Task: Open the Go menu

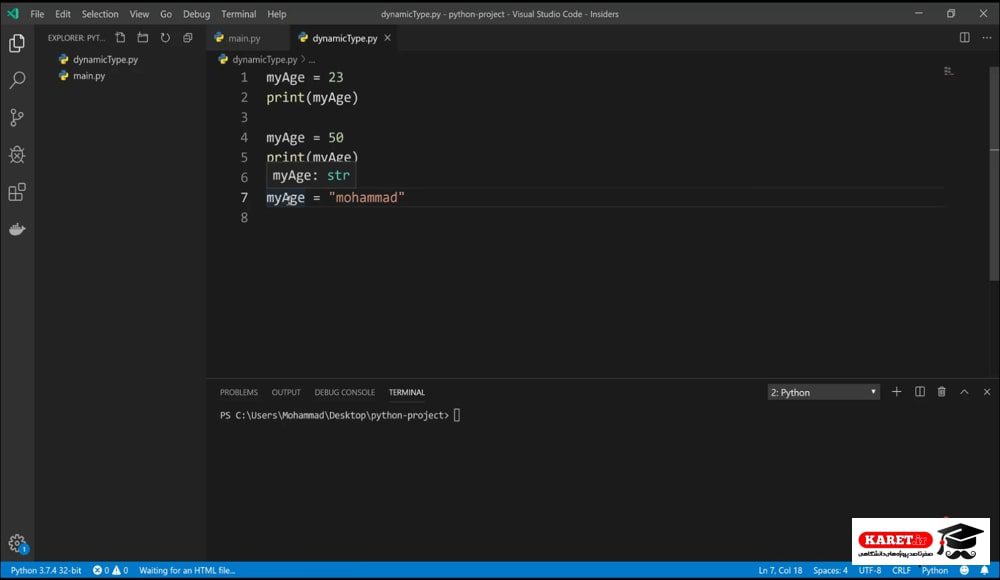Action: coord(166,14)
